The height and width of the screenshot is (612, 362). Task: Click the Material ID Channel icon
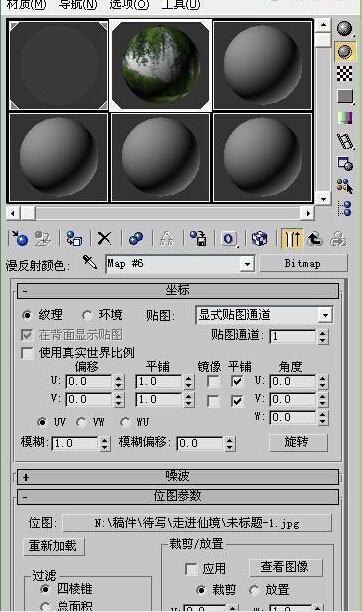(x=229, y=238)
